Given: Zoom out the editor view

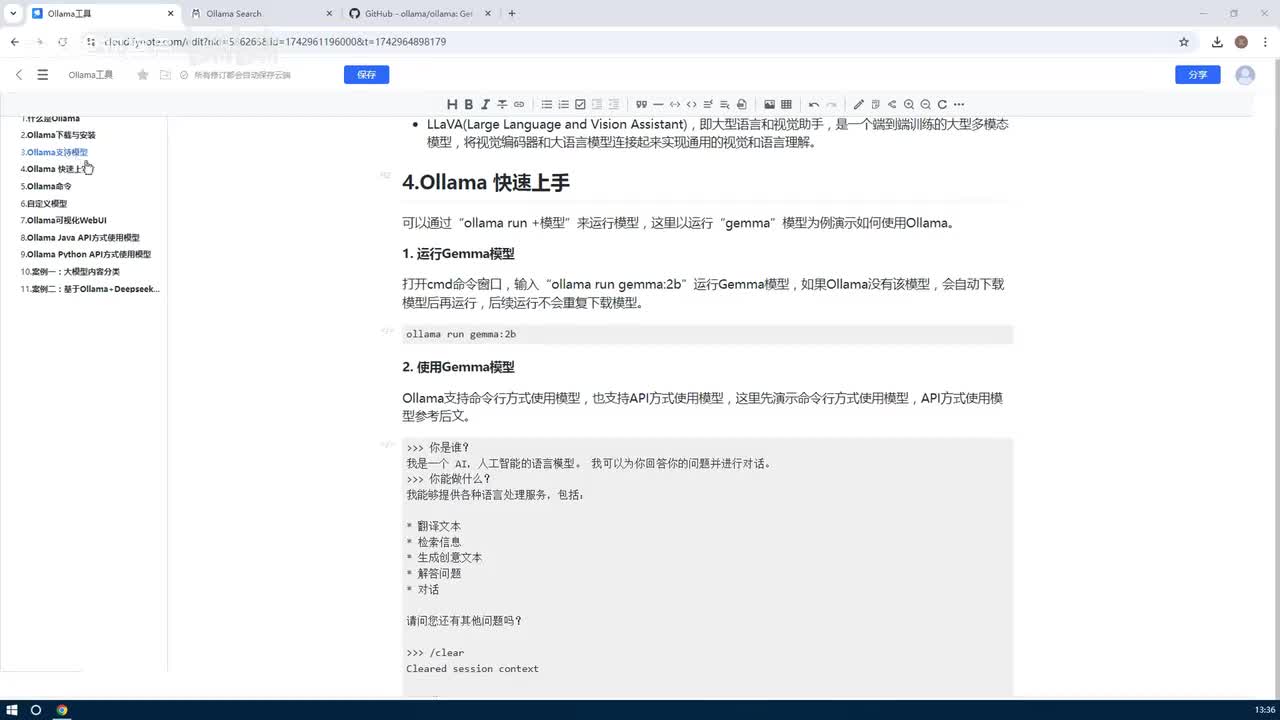Looking at the screenshot, I should tap(926, 104).
